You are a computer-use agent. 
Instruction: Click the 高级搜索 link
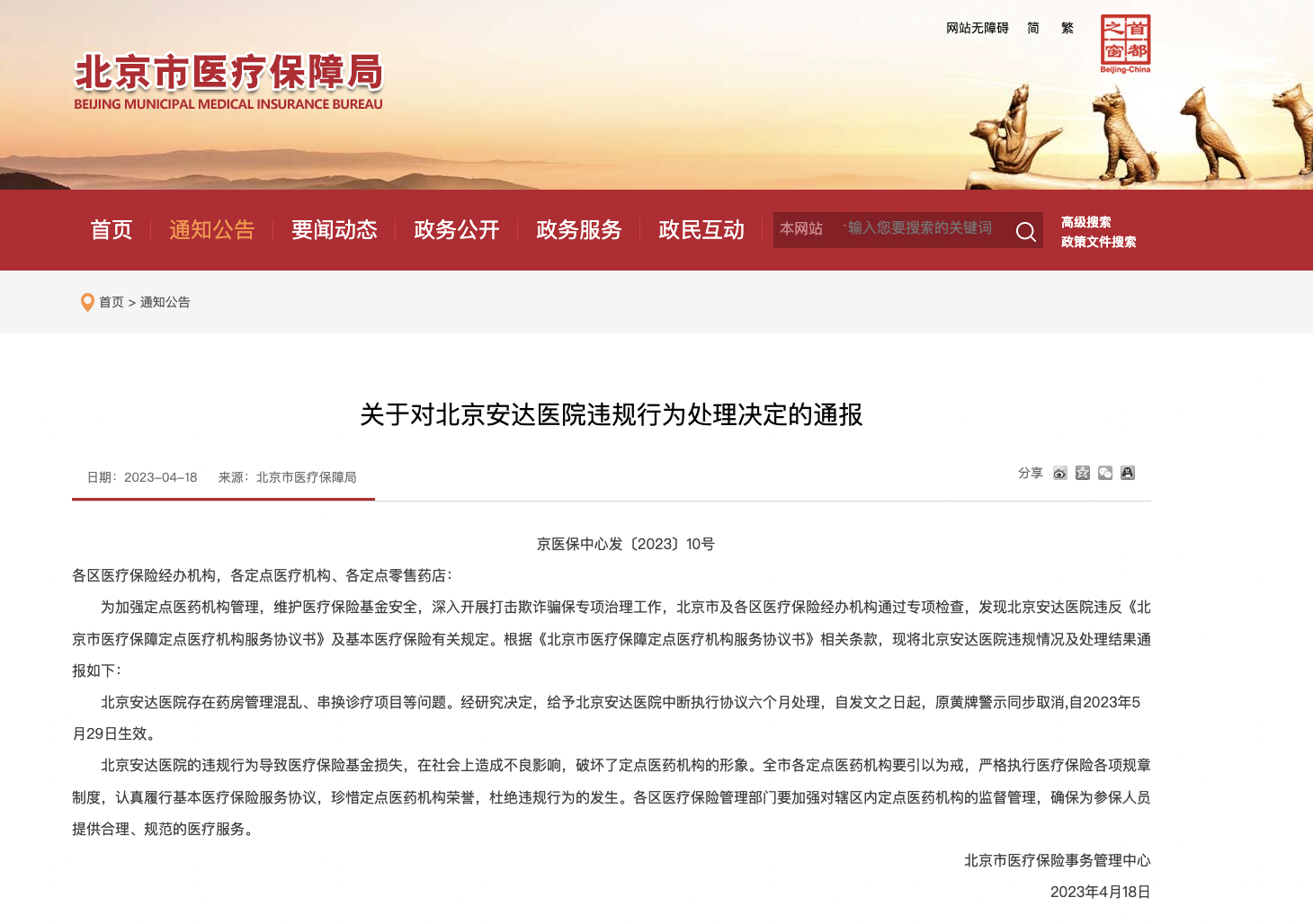coord(1085,222)
